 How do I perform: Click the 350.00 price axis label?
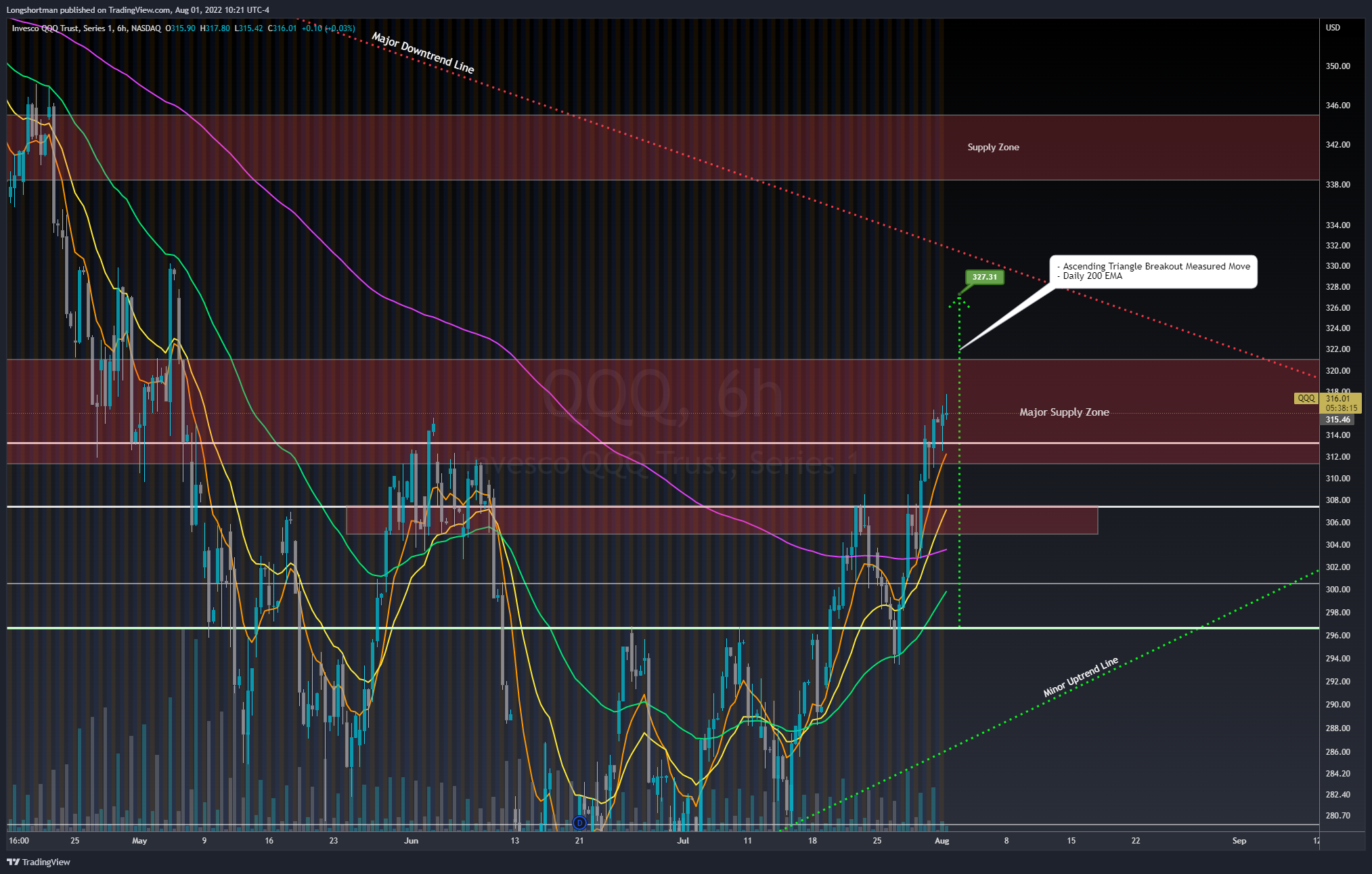(1337, 66)
